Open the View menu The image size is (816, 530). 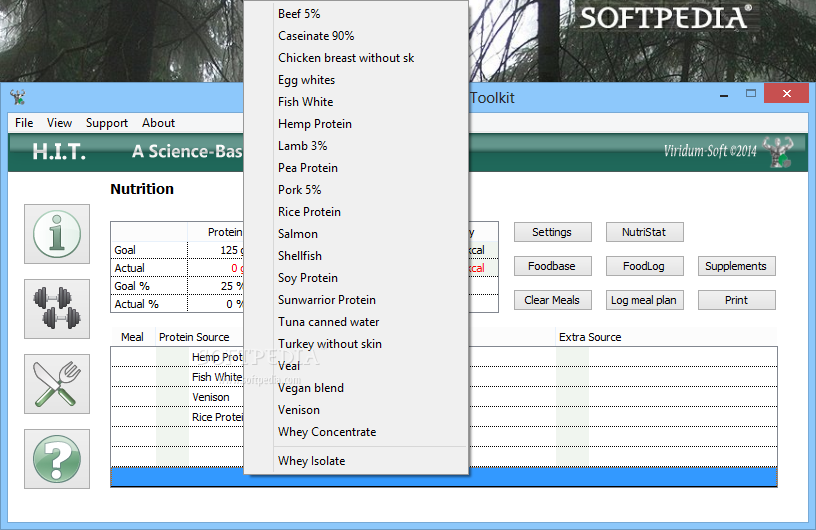pos(59,123)
